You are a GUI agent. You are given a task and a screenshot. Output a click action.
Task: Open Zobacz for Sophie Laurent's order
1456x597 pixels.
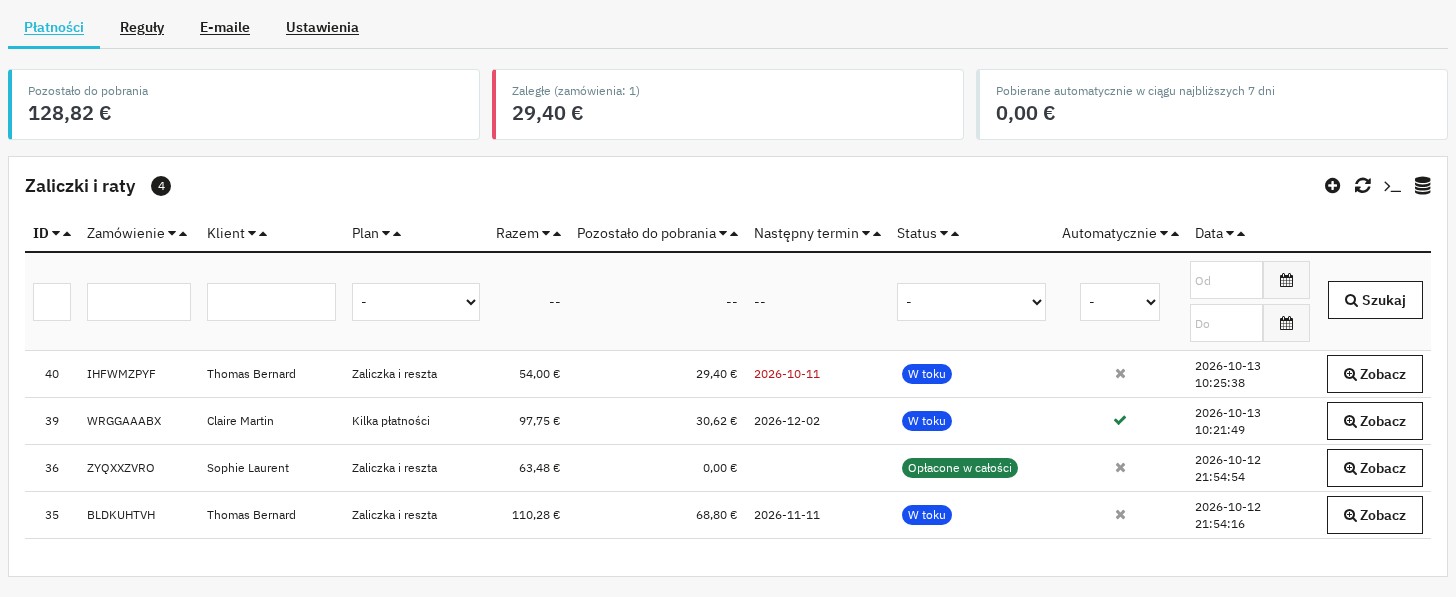[1375, 468]
